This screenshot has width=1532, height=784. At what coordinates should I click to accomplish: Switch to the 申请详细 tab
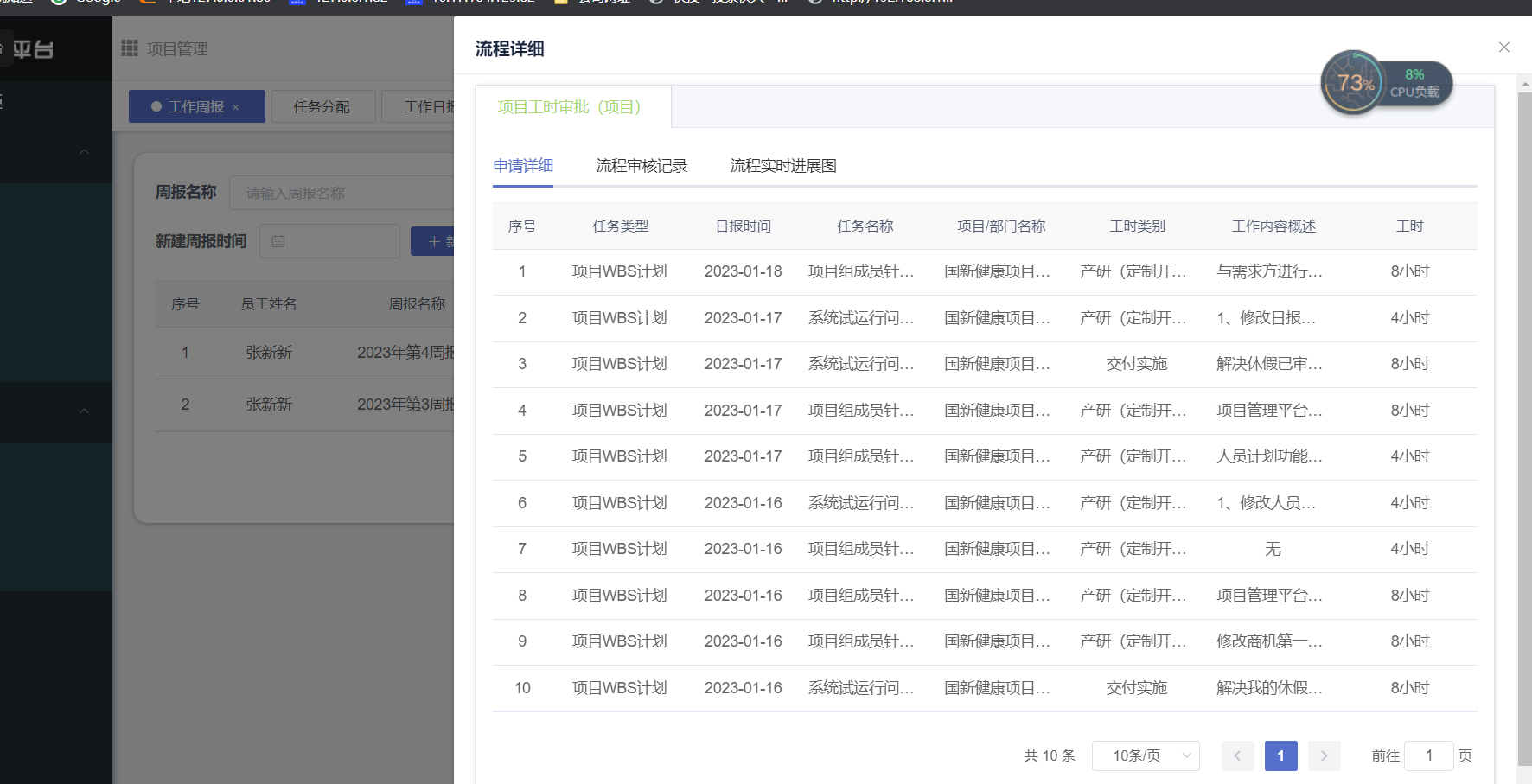523,166
